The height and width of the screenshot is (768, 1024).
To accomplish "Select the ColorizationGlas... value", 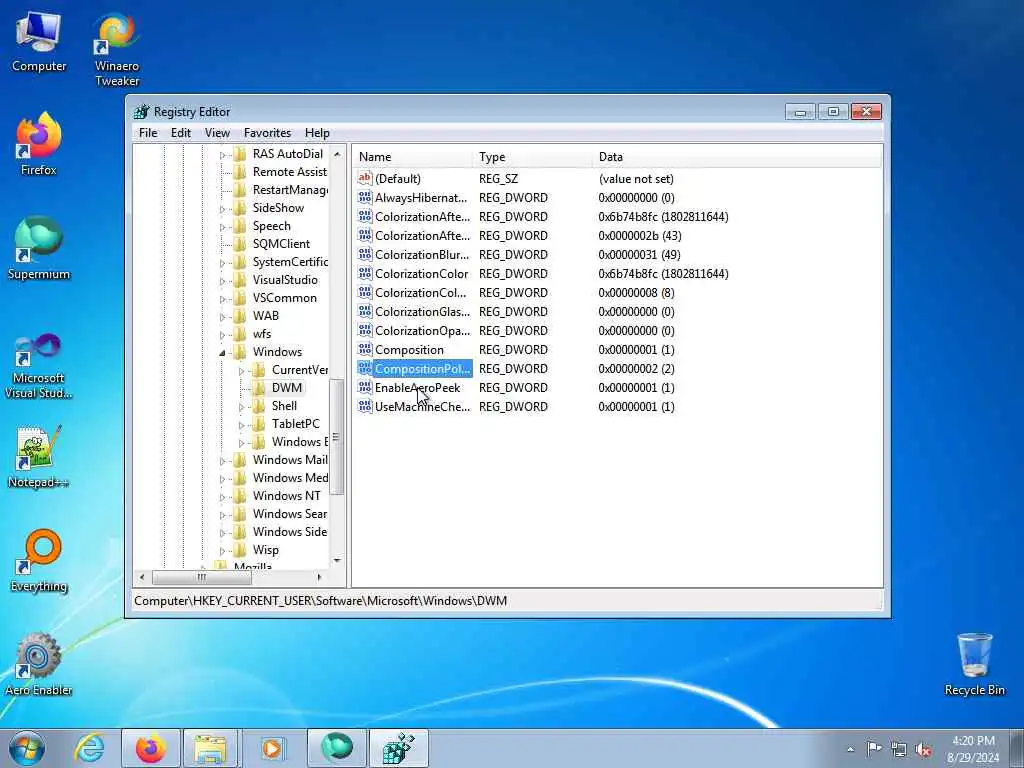I will [x=423, y=312].
